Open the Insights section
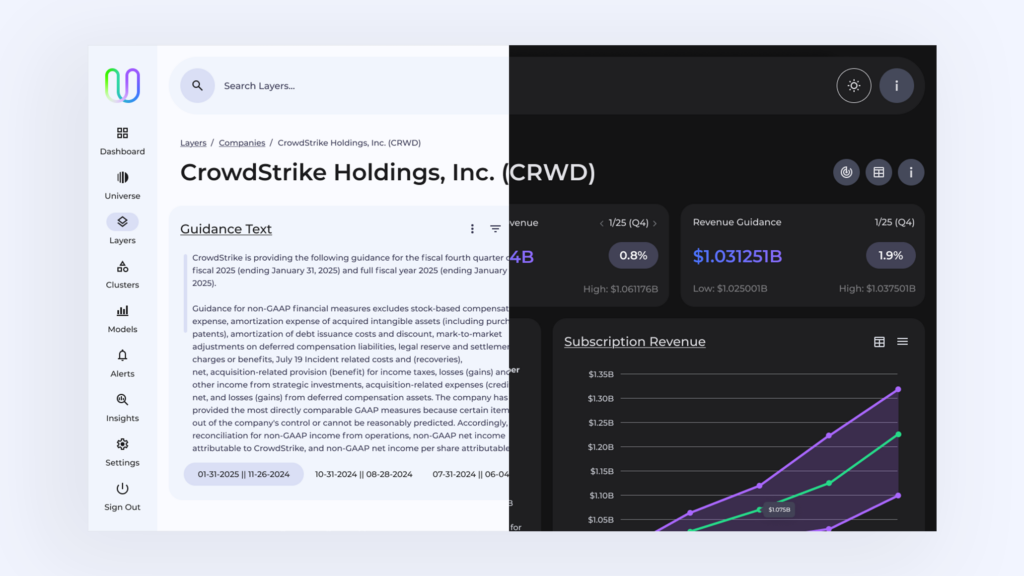Image resolution: width=1024 pixels, height=576 pixels. pos(122,408)
